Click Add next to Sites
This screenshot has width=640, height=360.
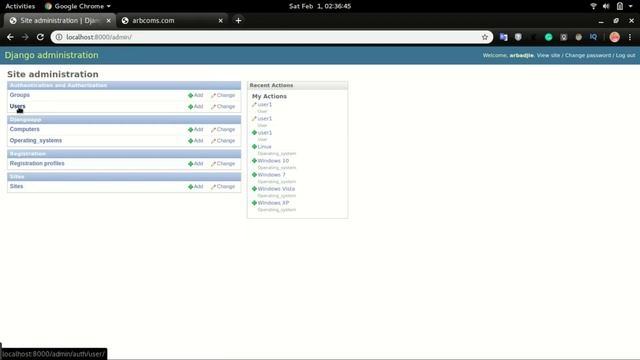click(196, 187)
